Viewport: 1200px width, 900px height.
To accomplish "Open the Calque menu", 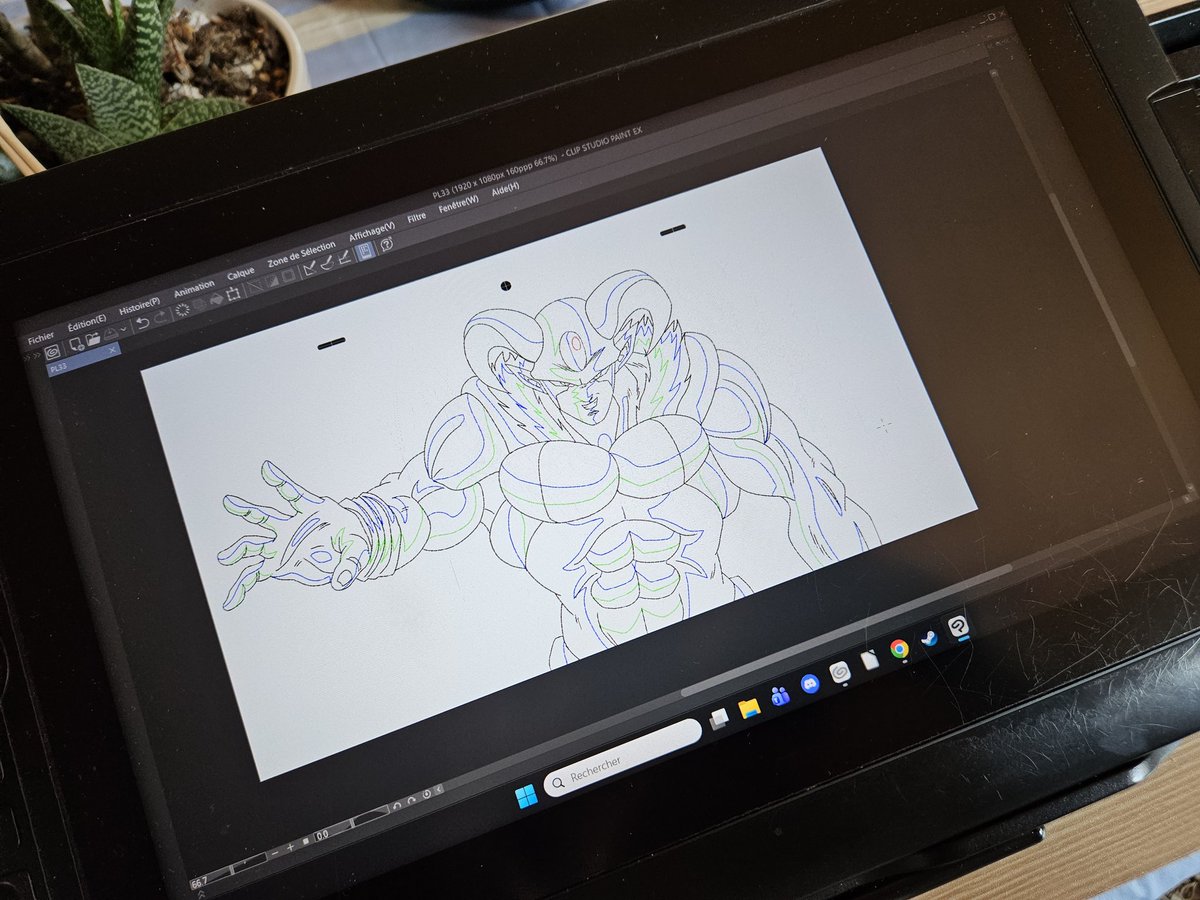I will click(241, 273).
